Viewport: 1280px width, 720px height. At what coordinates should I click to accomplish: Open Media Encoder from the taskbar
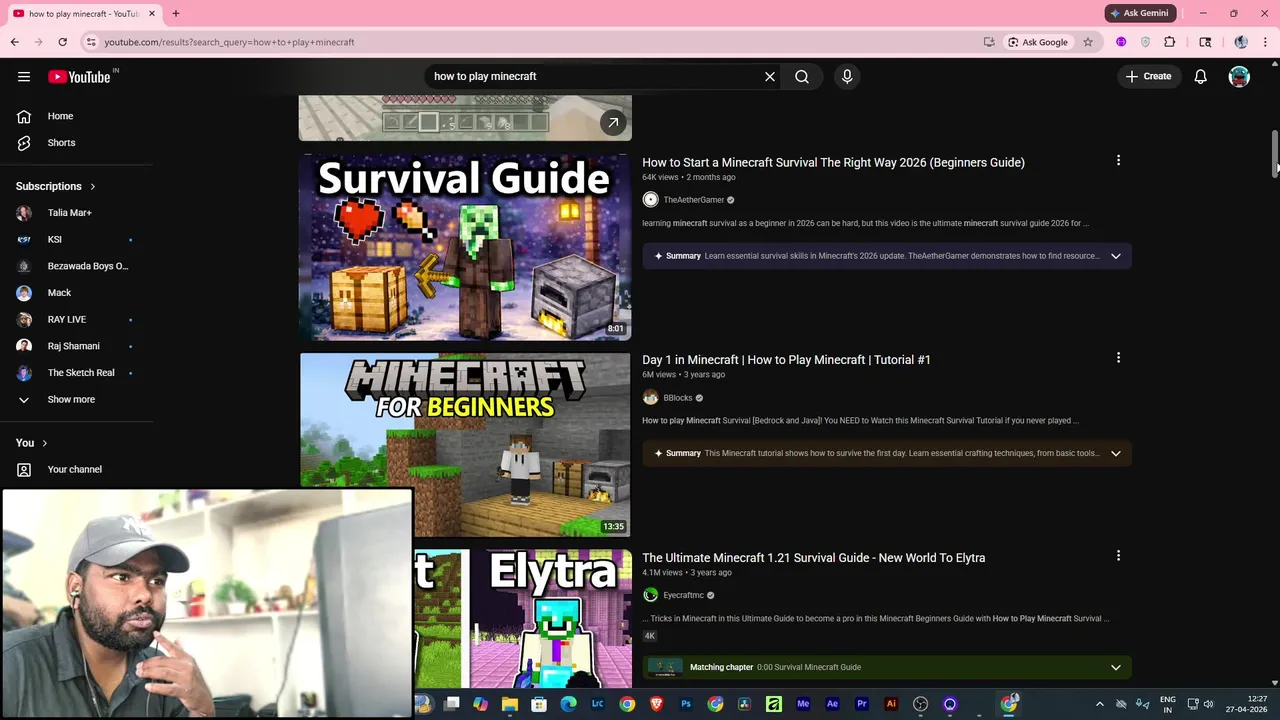click(x=803, y=704)
